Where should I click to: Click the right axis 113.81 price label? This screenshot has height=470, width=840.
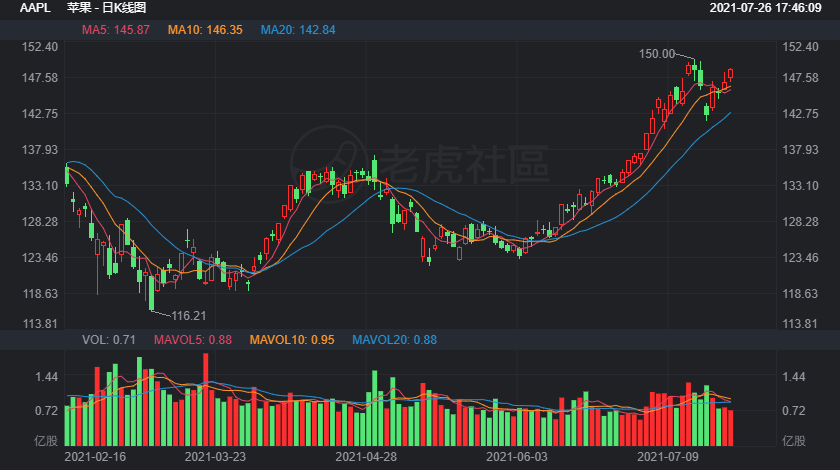(x=800, y=324)
